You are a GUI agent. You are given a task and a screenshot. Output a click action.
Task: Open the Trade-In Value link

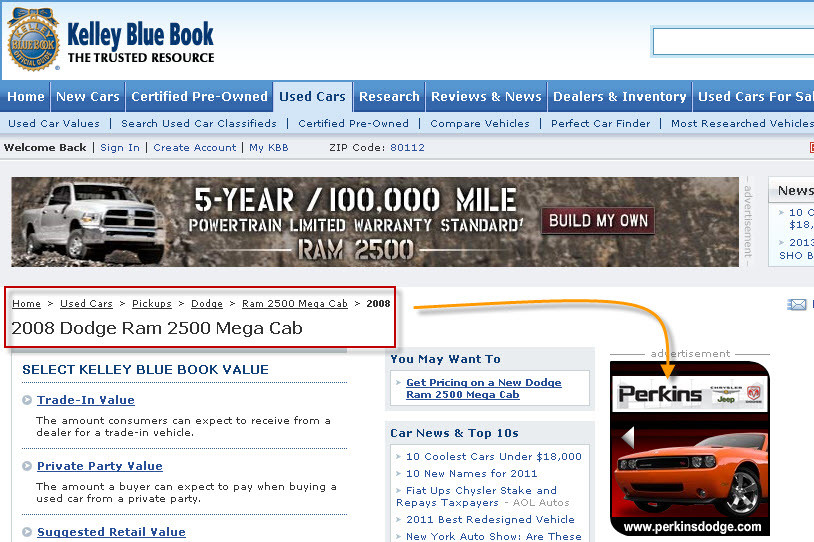86,400
